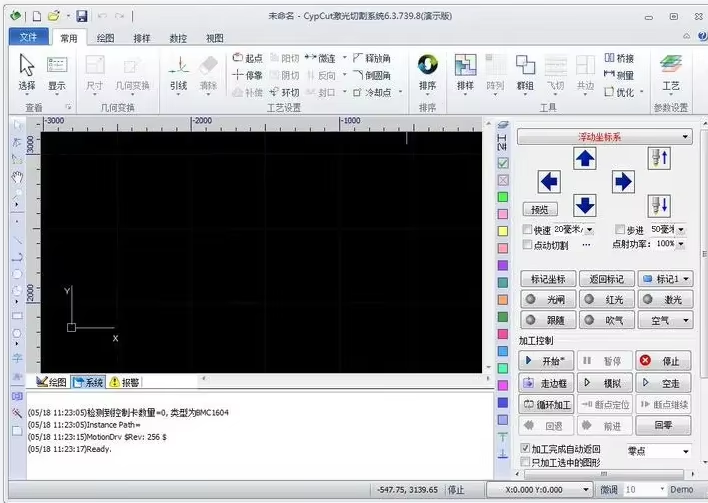This screenshot has width=708, height=503.
Task: Toggle 只加工选中的图形 checkbox
Action: point(525,461)
